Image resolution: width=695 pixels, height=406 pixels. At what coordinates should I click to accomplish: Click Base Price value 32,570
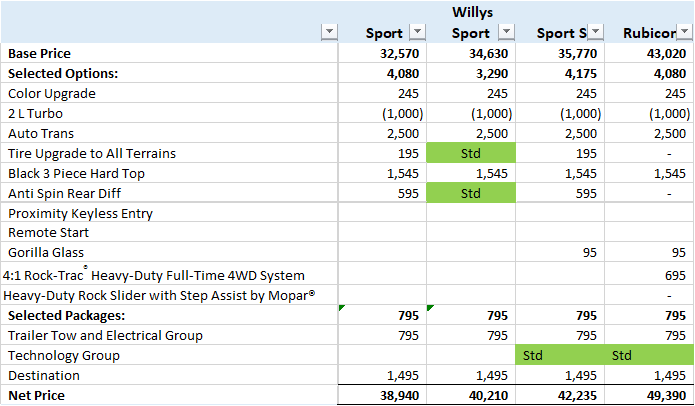pos(399,54)
